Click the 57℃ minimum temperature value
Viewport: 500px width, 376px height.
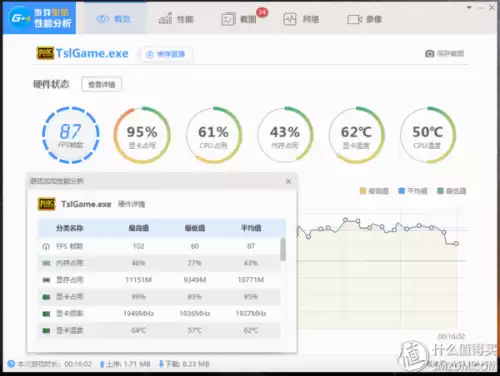195,330
